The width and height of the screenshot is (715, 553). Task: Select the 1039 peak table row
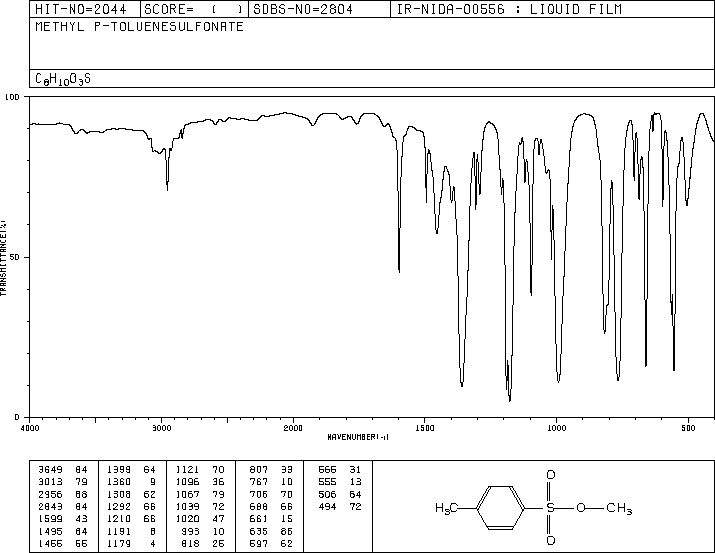coord(200,506)
